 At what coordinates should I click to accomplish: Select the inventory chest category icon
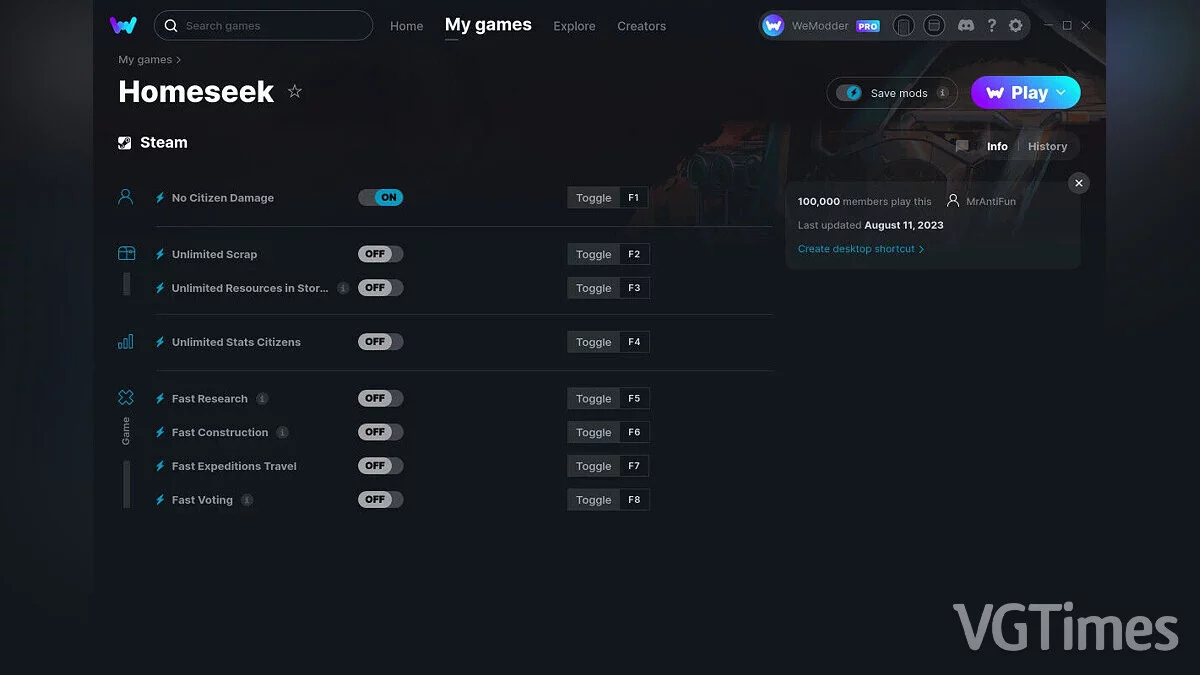pyautogui.click(x=126, y=254)
